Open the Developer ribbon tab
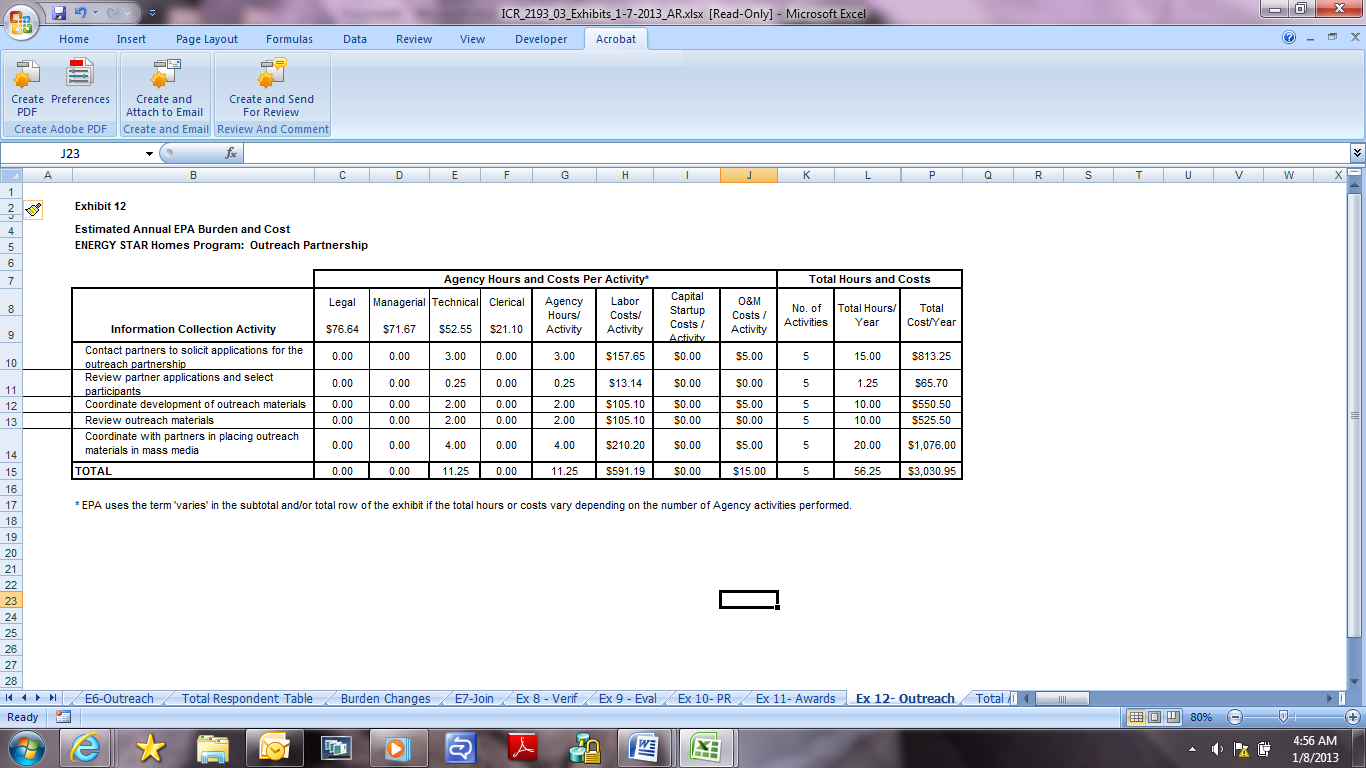This screenshot has width=1366, height=768. (541, 39)
